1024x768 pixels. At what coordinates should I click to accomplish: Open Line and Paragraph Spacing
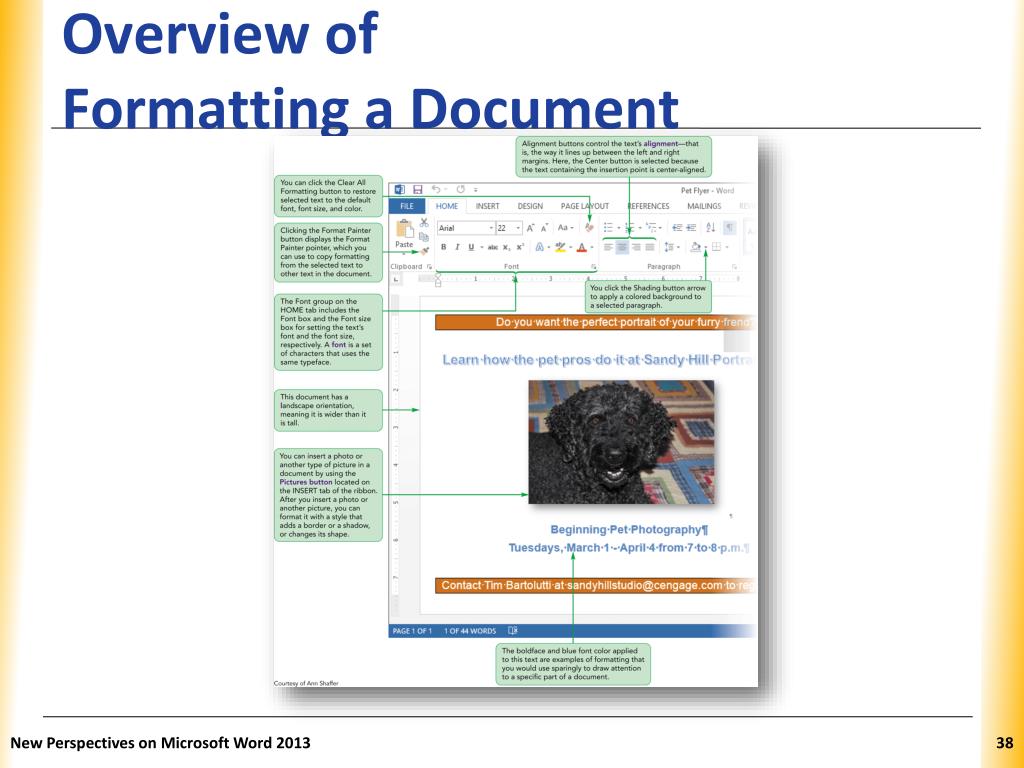tap(669, 247)
